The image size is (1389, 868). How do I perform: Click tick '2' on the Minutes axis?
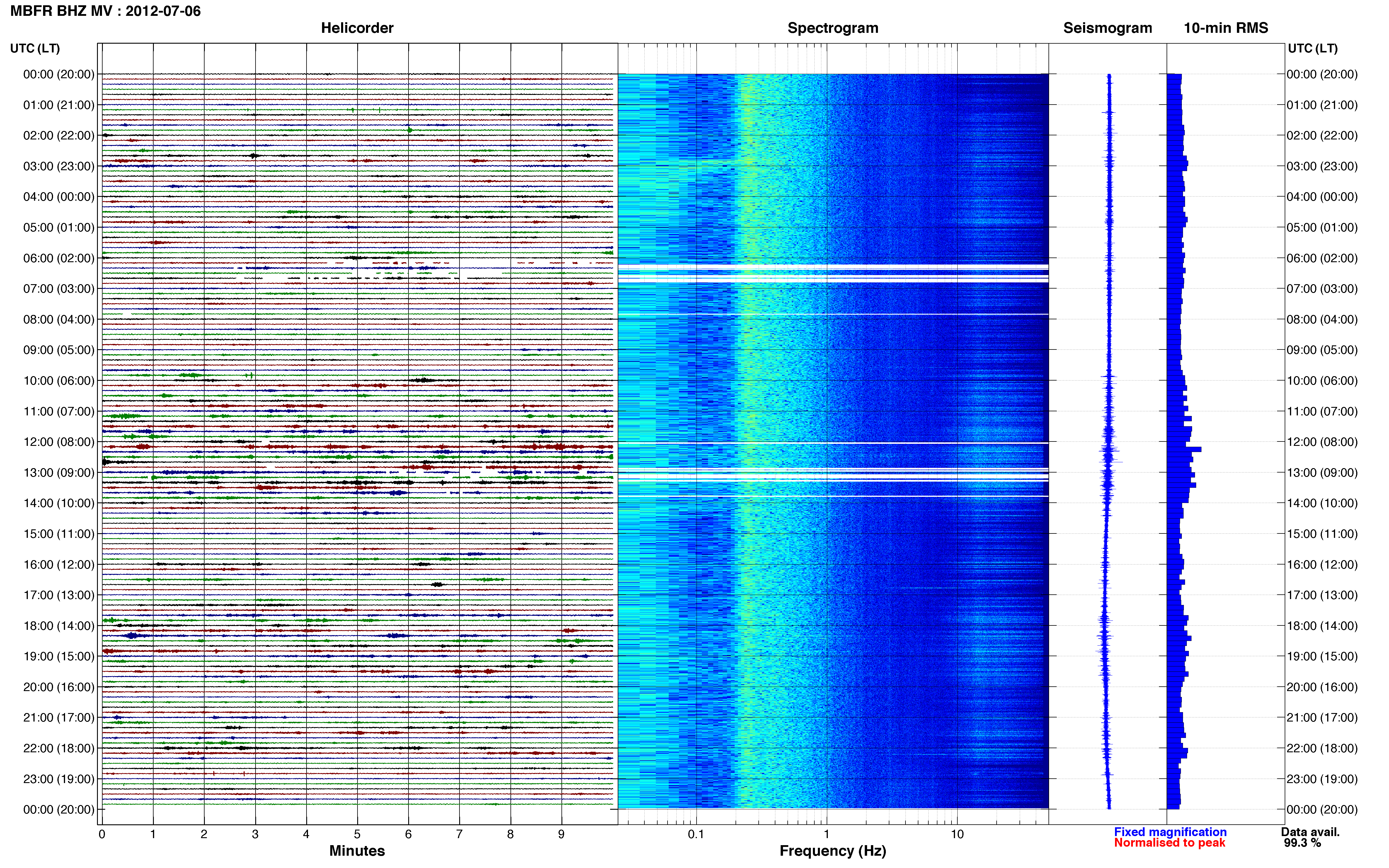pyautogui.click(x=204, y=834)
